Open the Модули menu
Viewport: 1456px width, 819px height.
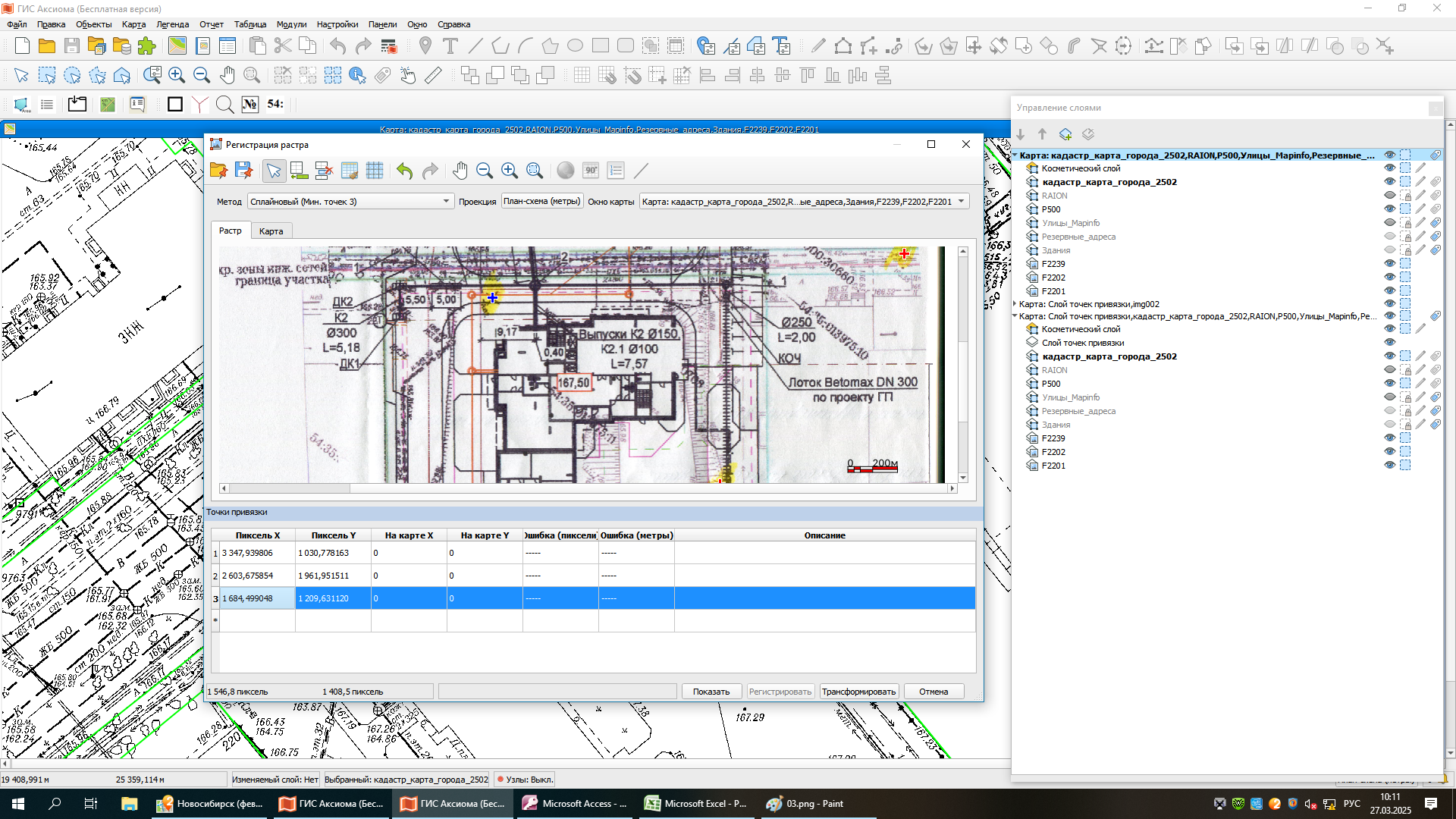point(291,24)
